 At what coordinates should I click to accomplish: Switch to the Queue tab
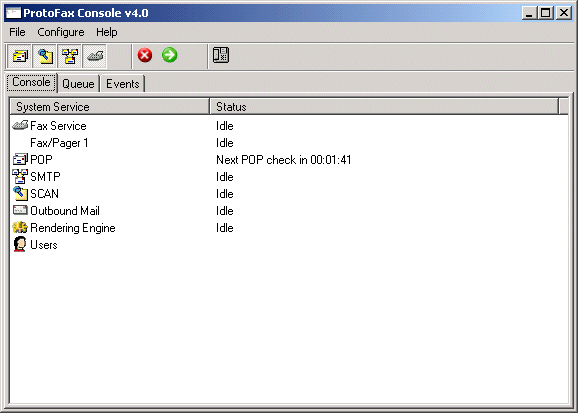coord(78,84)
